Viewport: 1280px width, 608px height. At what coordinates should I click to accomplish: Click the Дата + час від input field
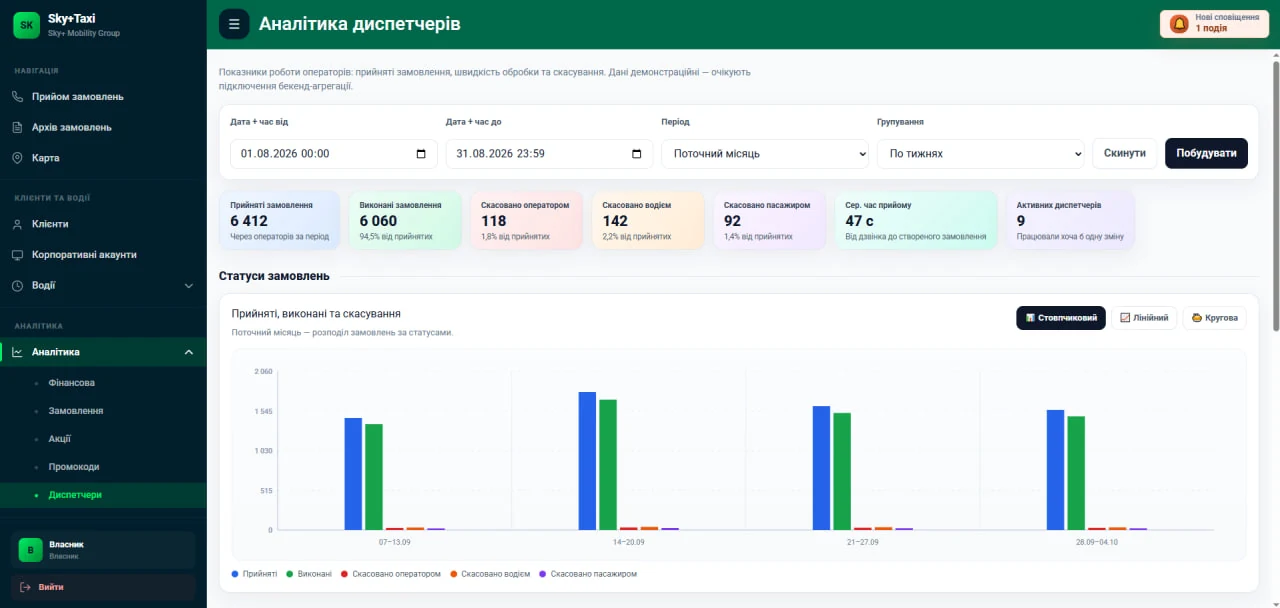(x=334, y=154)
